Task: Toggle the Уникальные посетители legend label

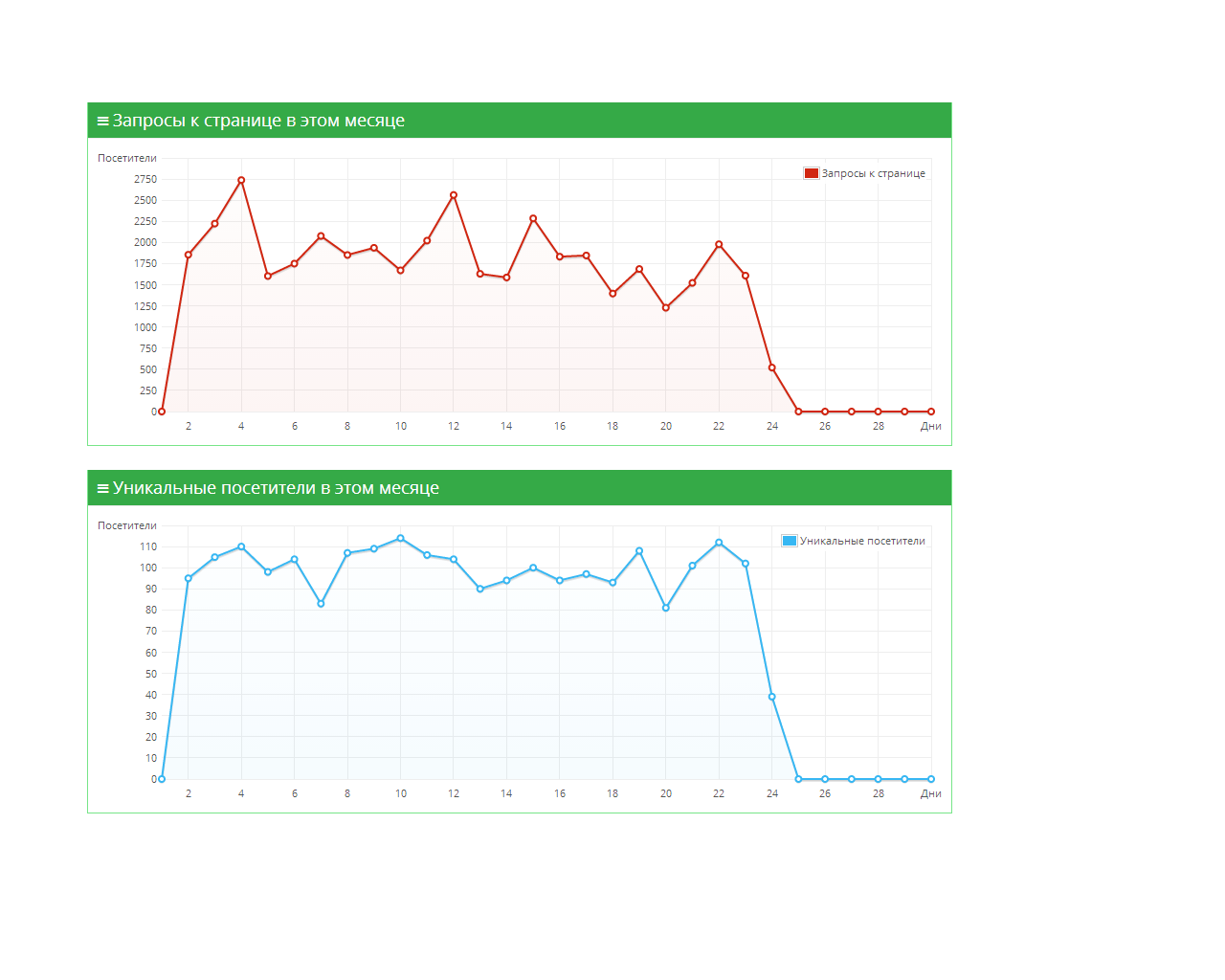Action: tap(862, 541)
